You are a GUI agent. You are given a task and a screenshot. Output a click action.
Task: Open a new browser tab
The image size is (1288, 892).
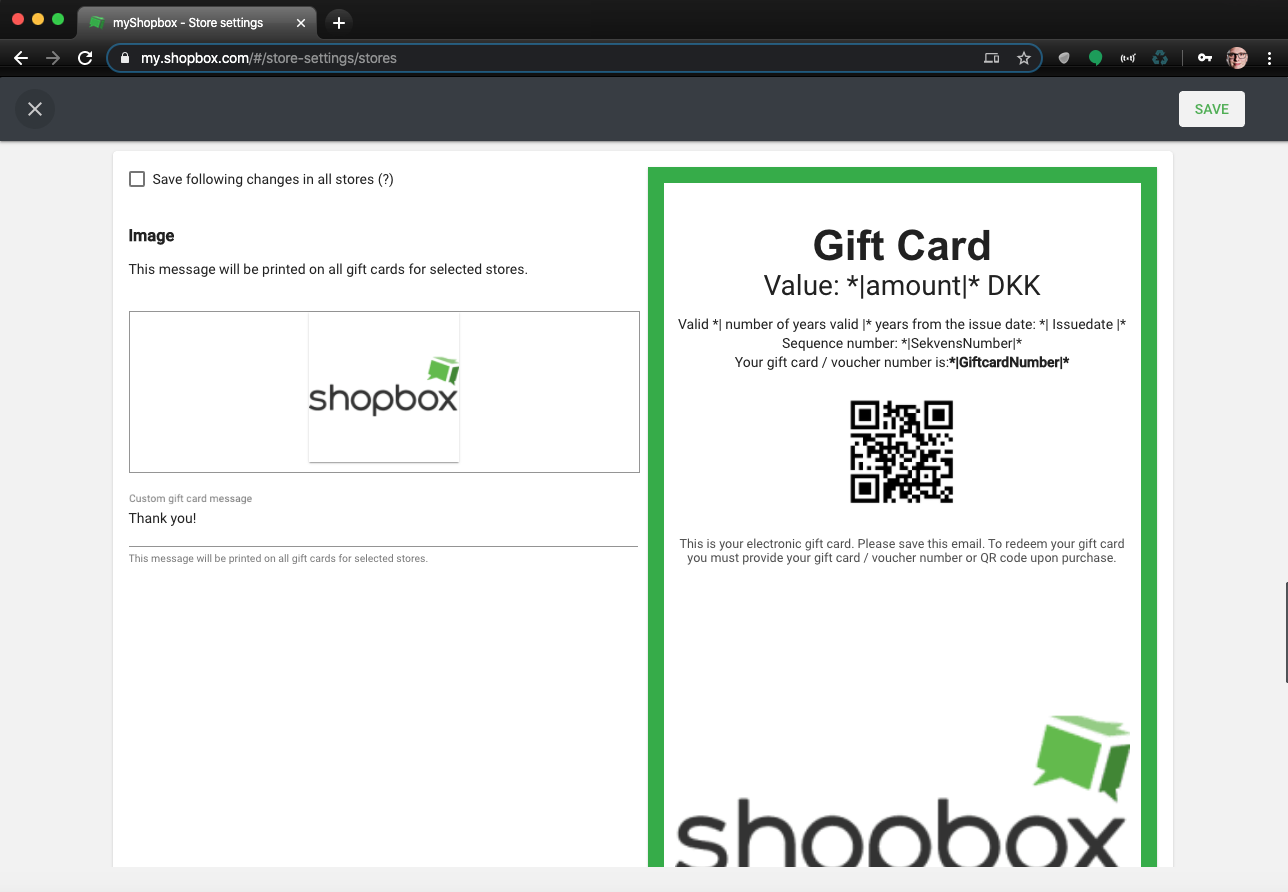tap(339, 22)
